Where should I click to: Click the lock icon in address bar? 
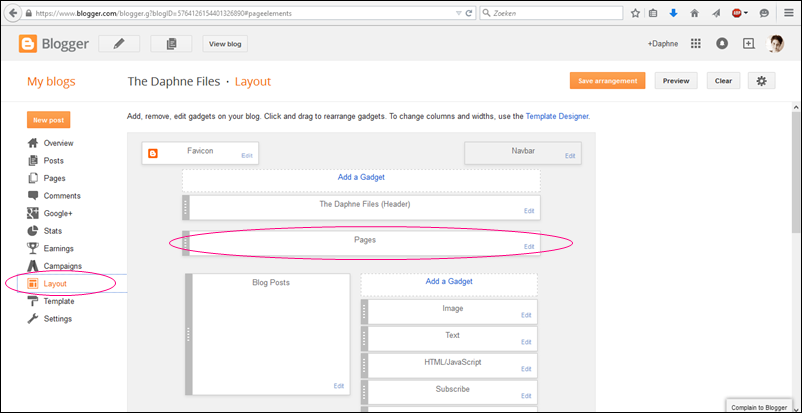pyautogui.click(x=28, y=13)
